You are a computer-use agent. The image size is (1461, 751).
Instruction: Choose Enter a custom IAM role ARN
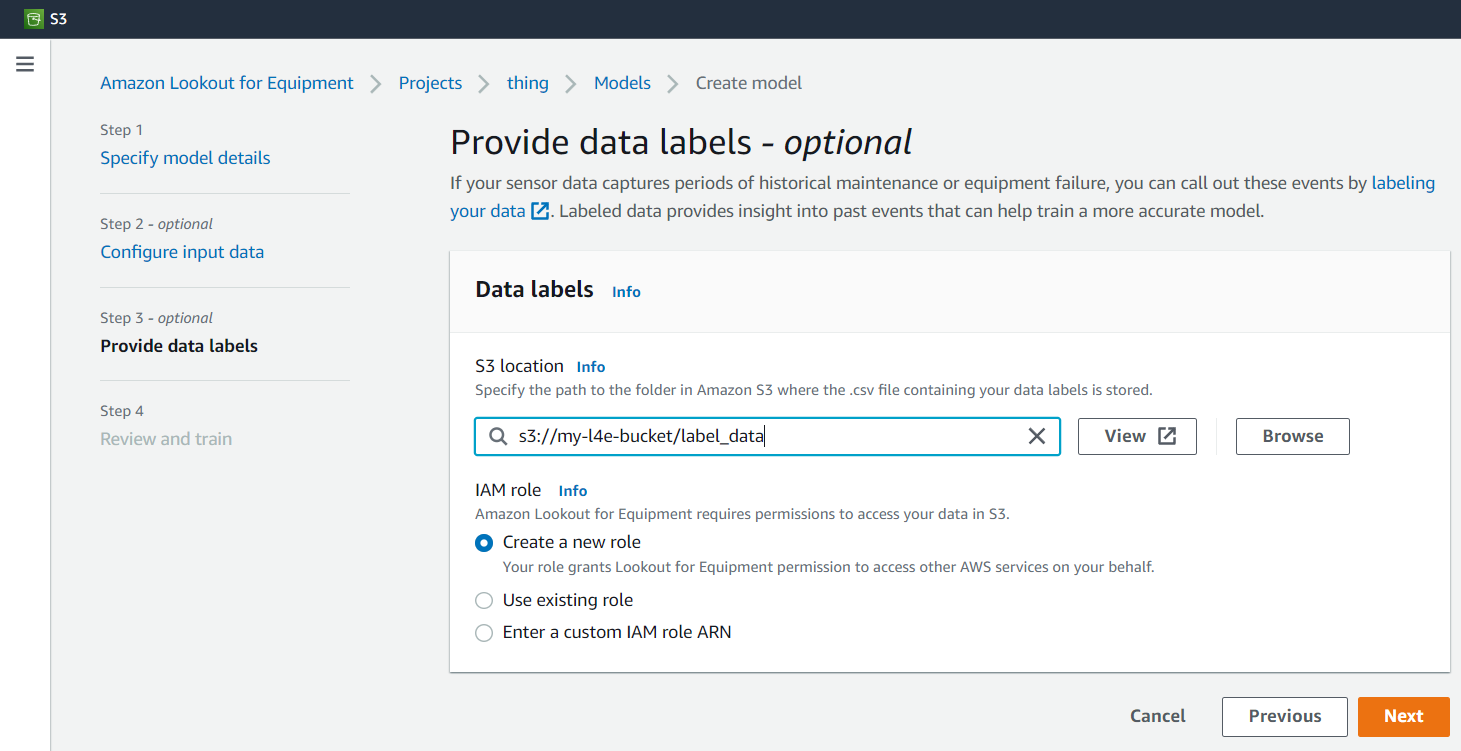pos(484,633)
